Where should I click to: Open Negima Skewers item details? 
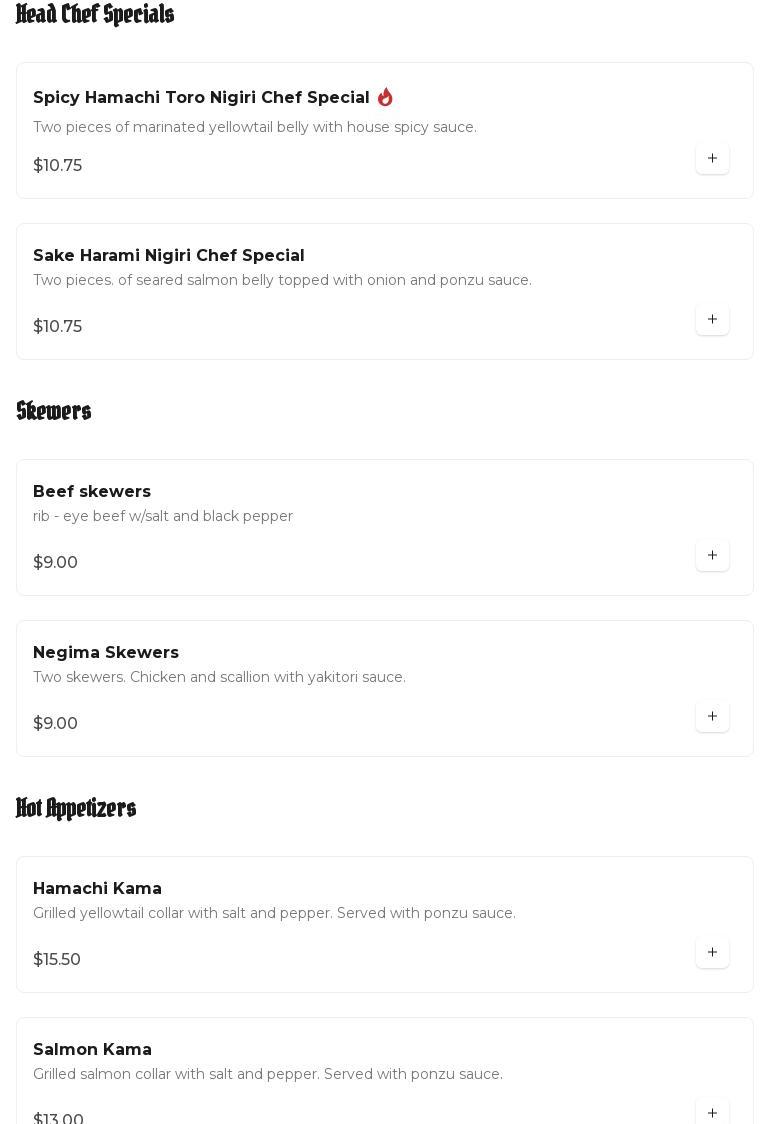tap(106, 652)
